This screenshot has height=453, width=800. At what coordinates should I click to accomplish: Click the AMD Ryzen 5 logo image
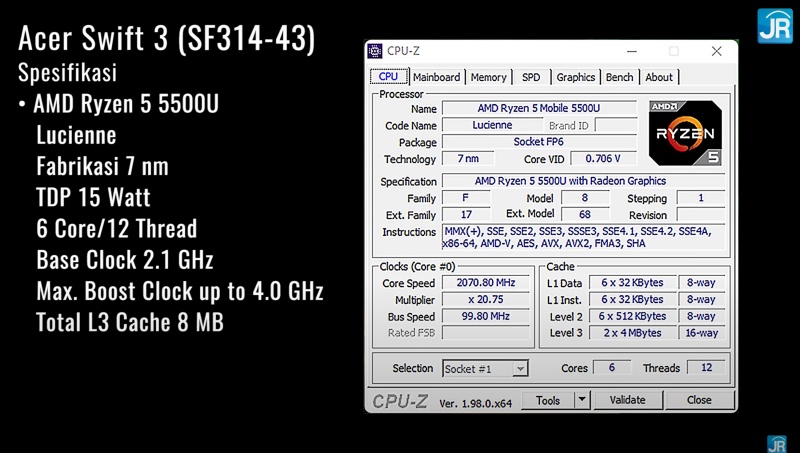click(x=684, y=132)
